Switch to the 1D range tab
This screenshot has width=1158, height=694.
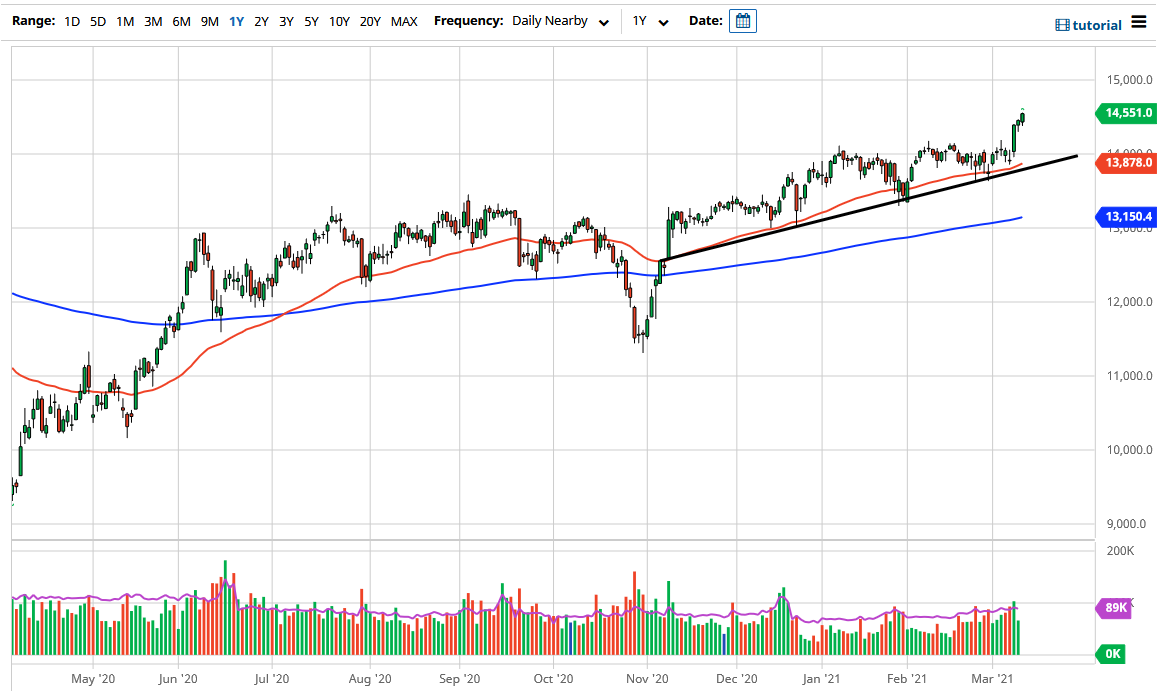click(71, 20)
